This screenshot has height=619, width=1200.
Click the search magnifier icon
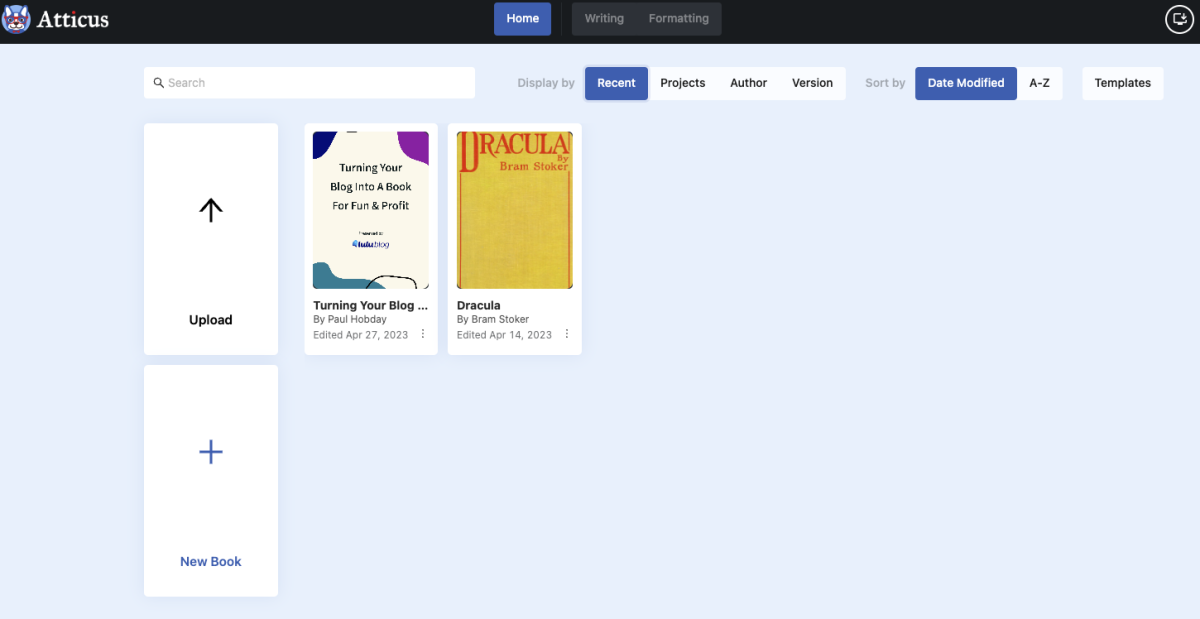pos(158,83)
